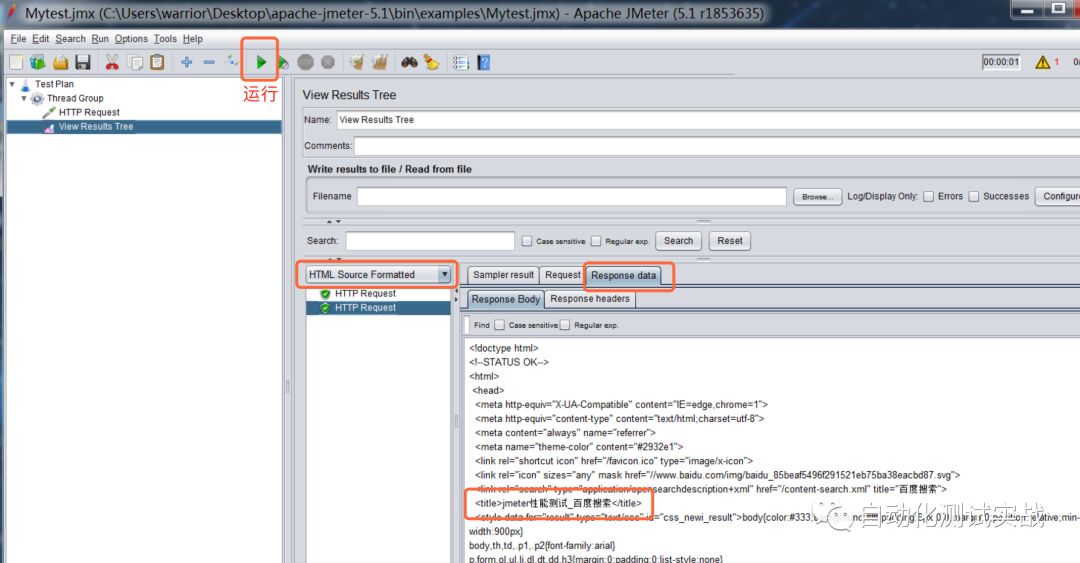The image size is (1080, 563).
Task: Collapse the Test Plan tree node
Action: [12, 84]
